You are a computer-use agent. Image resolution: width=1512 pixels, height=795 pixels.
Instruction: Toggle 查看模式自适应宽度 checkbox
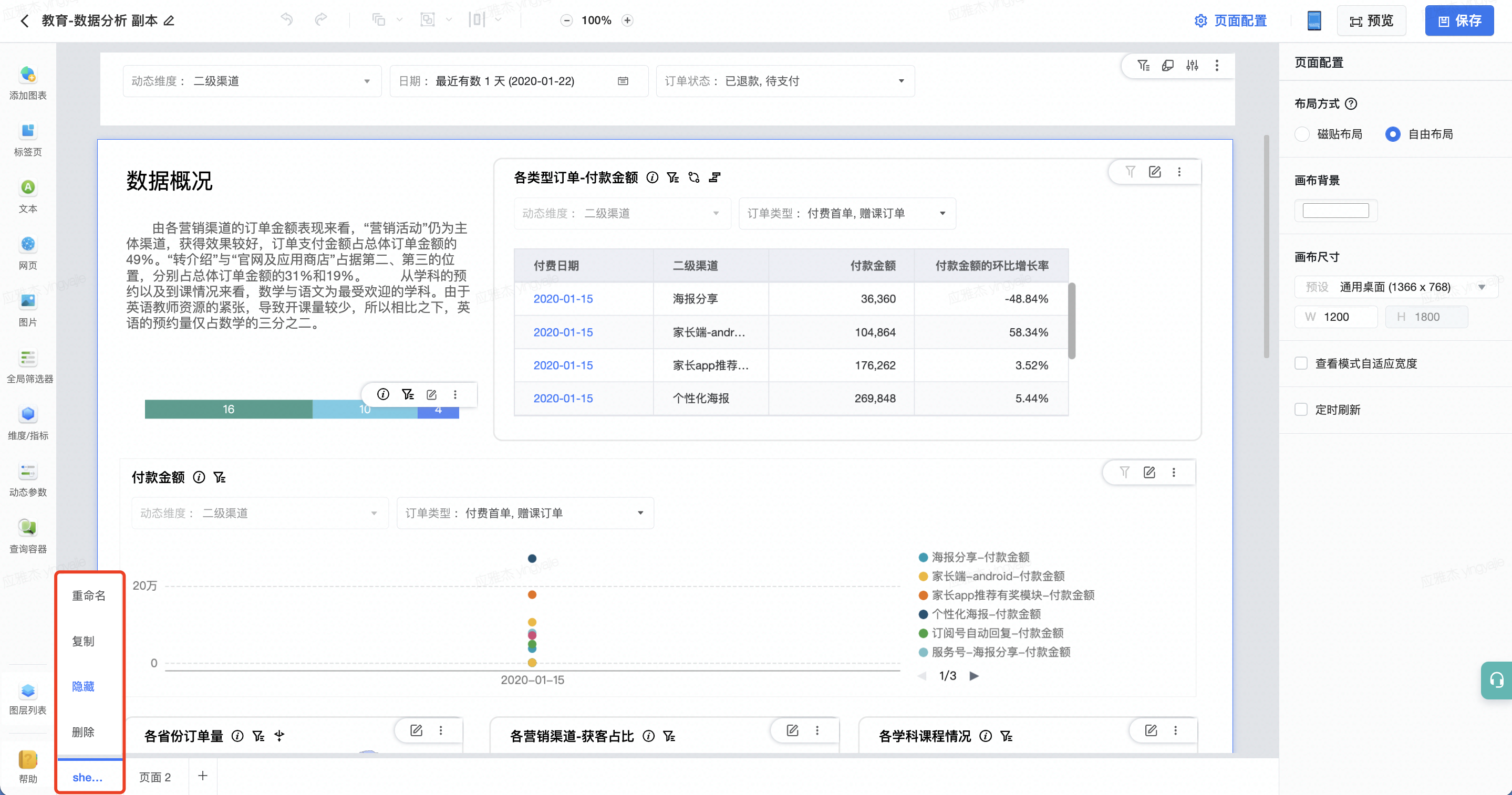1301,363
